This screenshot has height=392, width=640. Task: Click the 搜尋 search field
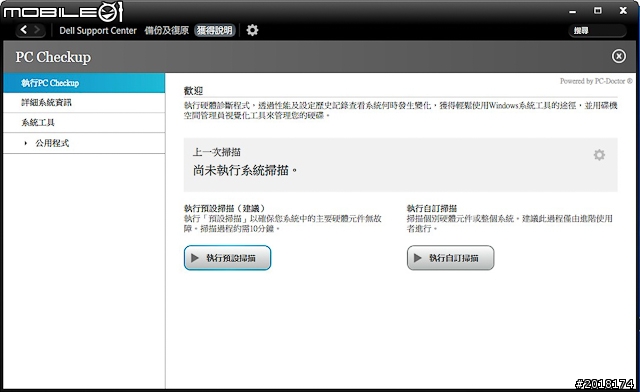coord(597,31)
